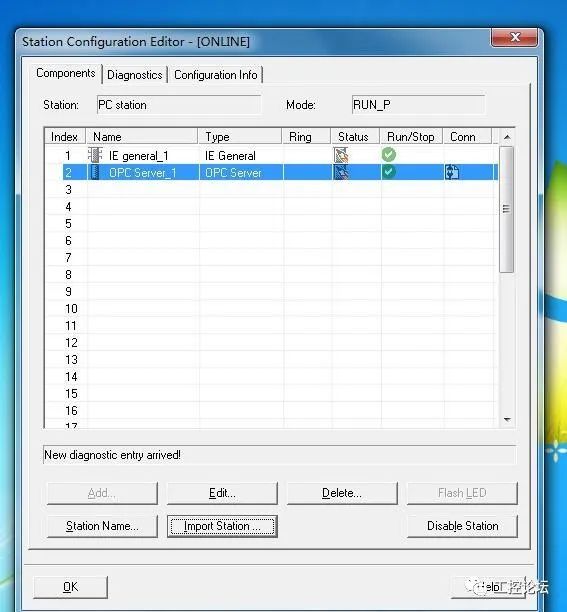Click connection icon in OPC Server_1 row

click(x=452, y=172)
